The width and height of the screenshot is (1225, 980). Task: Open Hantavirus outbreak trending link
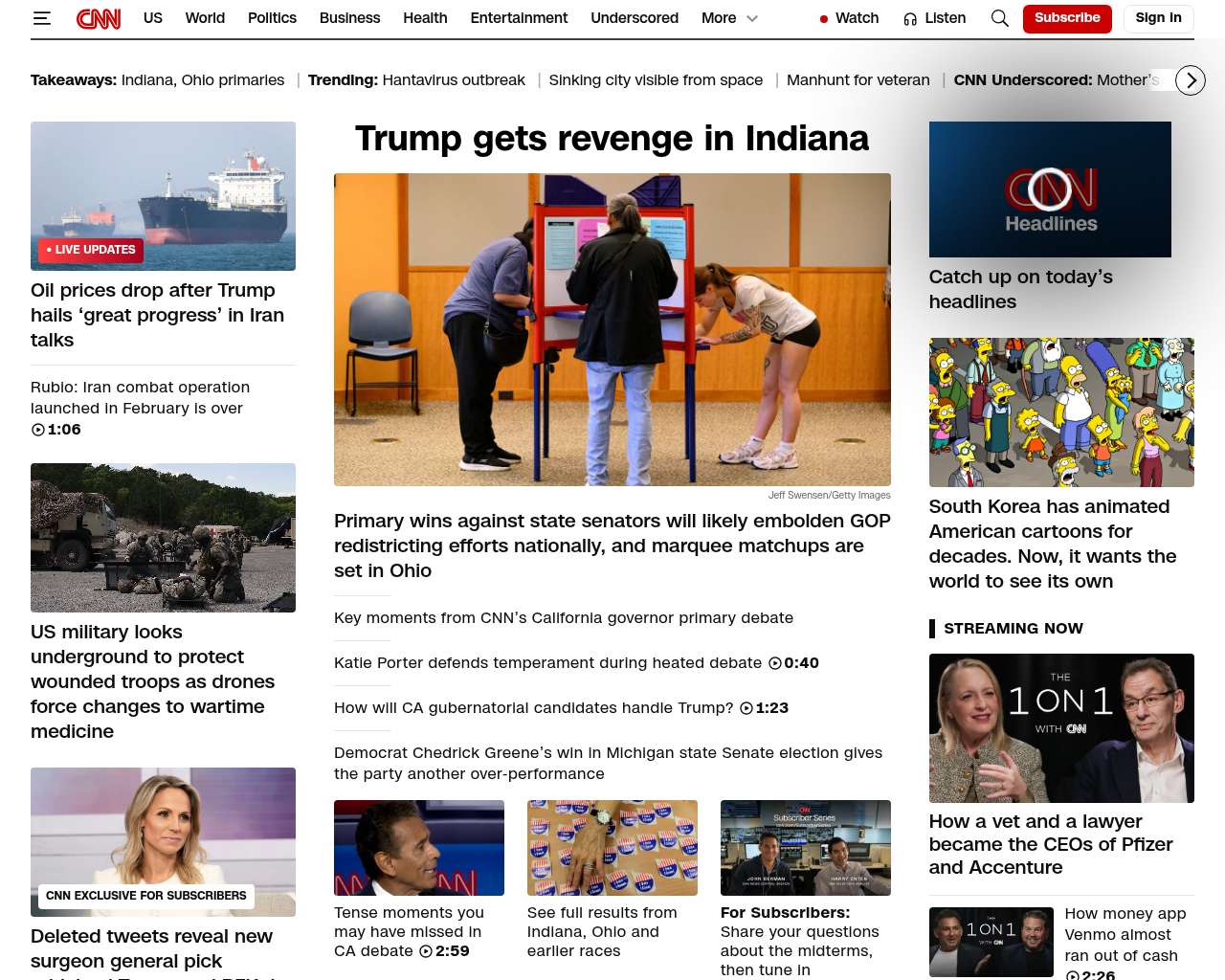(454, 80)
